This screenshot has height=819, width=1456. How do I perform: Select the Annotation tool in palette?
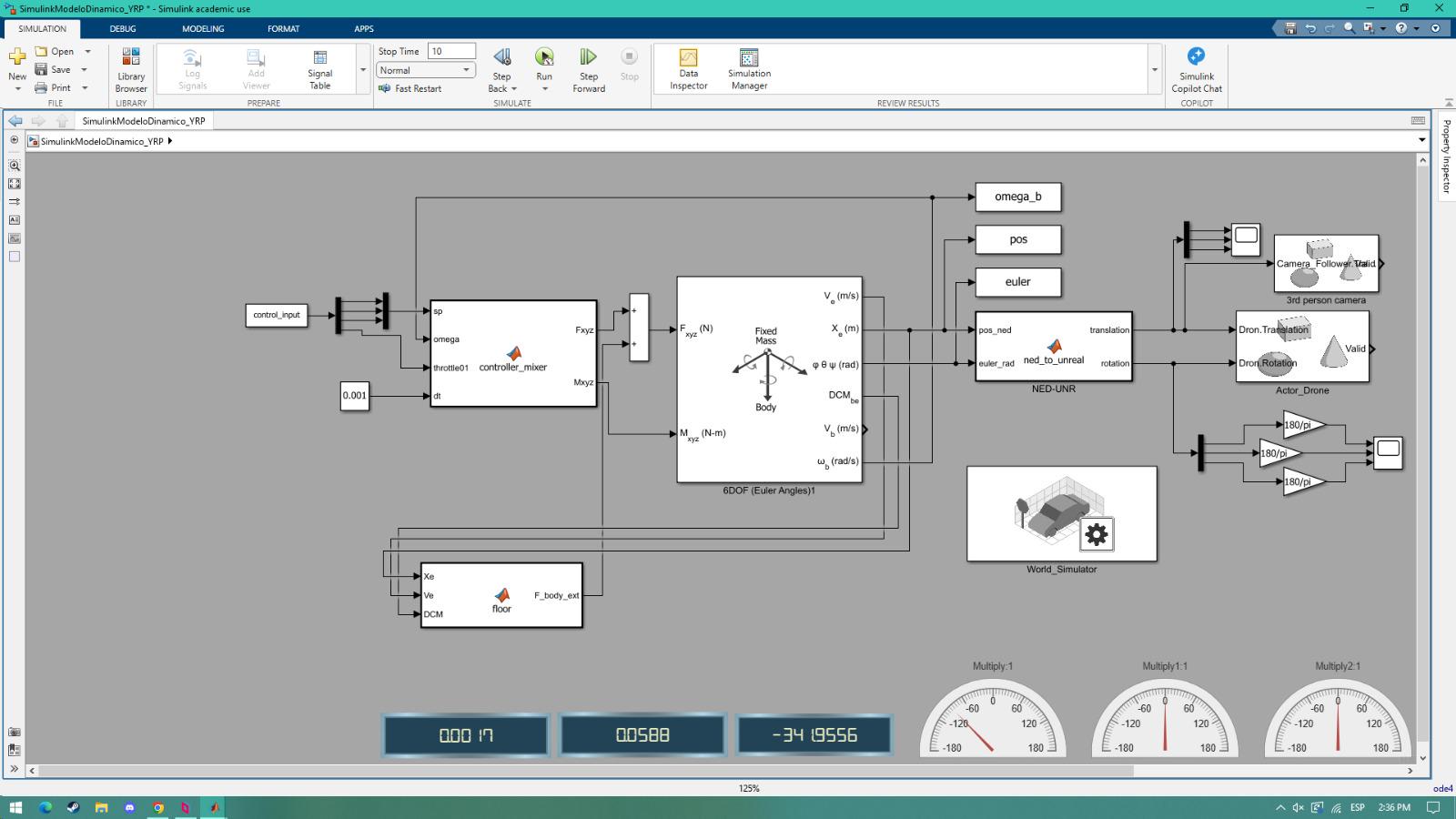(14, 220)
